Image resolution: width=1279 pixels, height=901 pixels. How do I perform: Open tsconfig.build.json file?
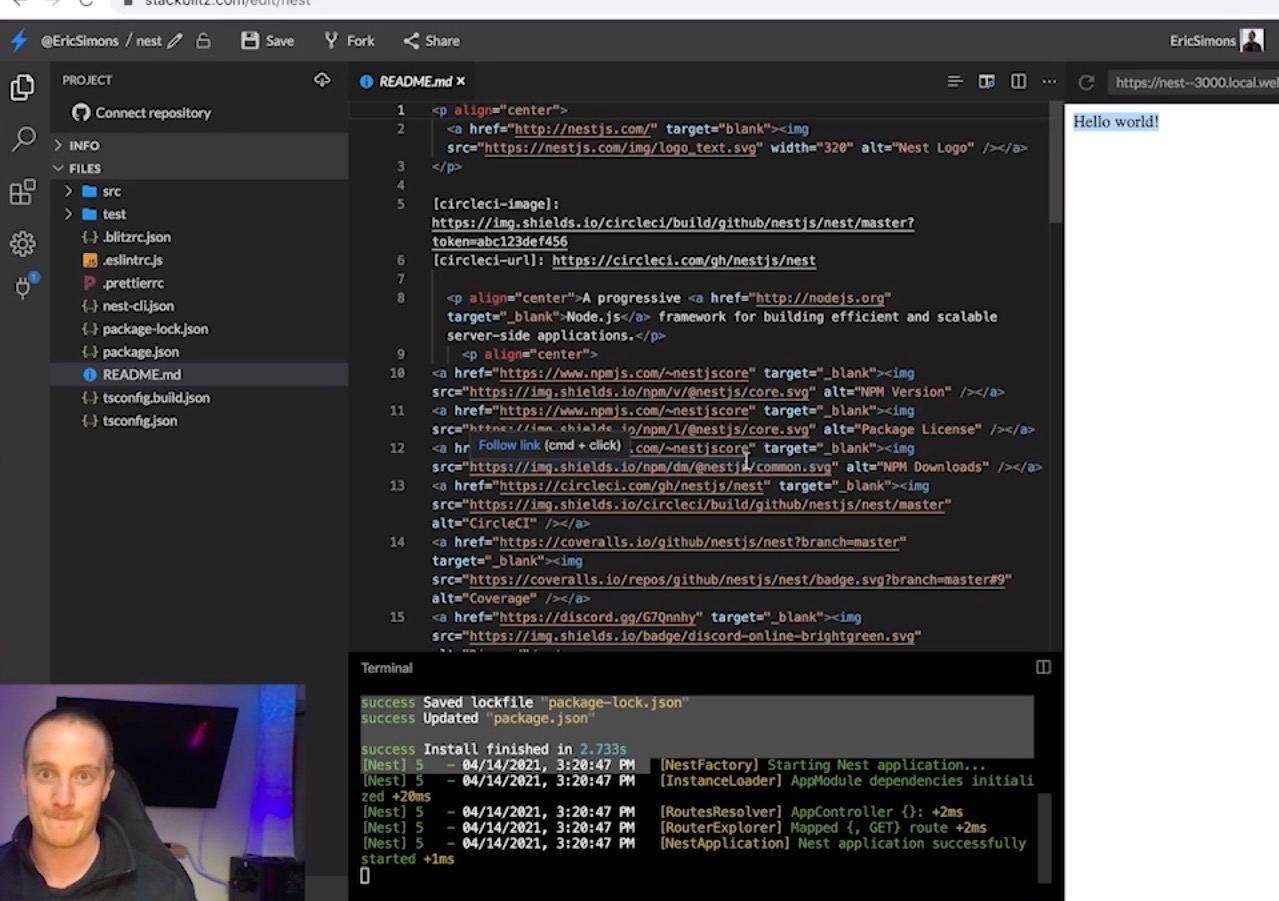[x=199, y=398]
